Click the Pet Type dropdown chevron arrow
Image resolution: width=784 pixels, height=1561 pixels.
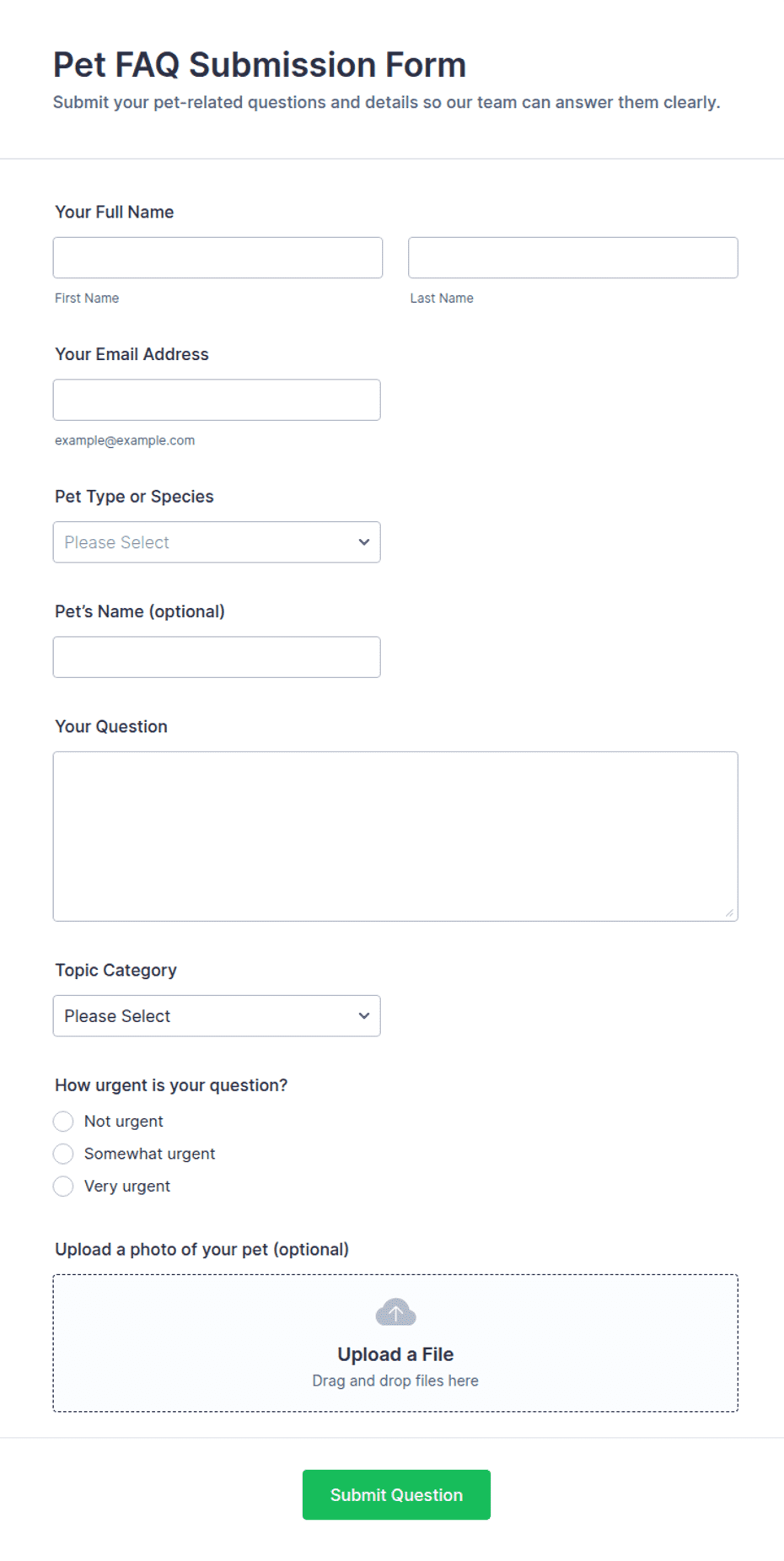pyautogui.click(x=364, y=542)
